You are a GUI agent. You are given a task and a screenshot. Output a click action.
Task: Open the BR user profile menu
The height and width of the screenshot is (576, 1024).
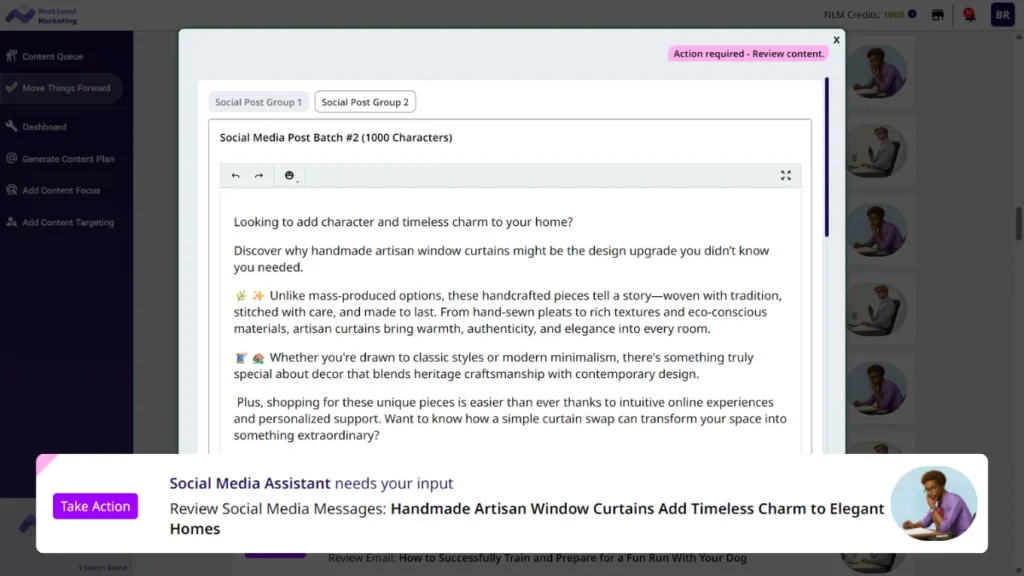(x=1001, y=15)
